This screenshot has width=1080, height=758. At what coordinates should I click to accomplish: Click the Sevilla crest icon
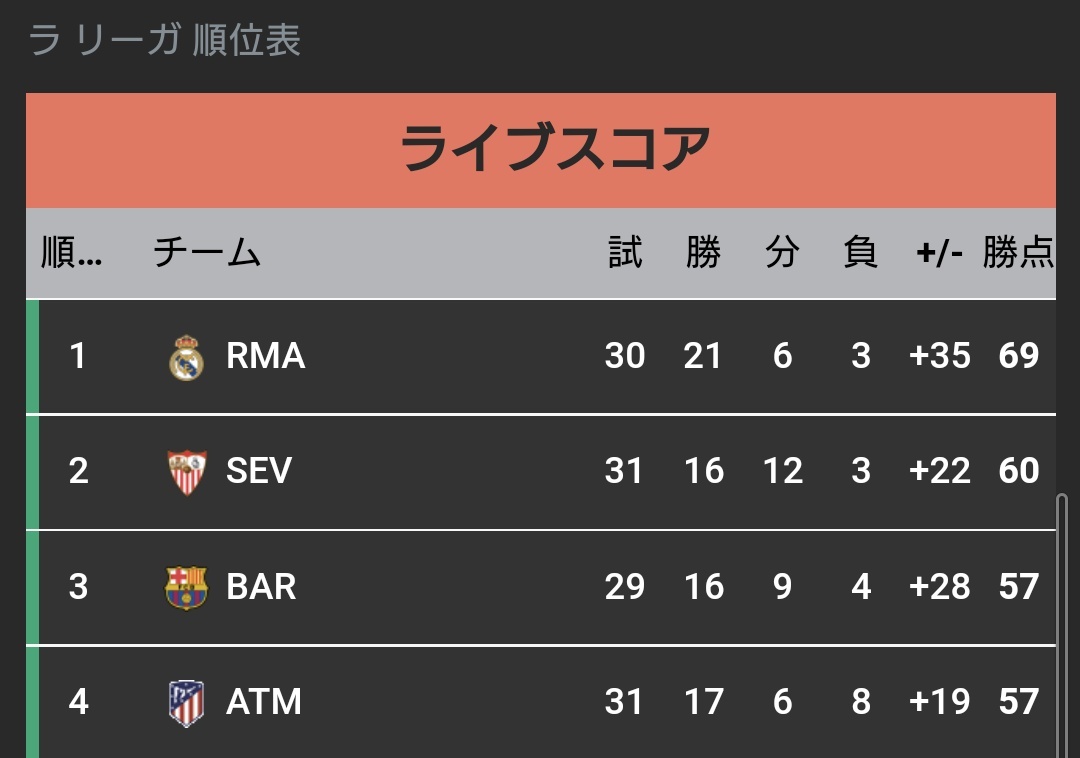click(x=187, y=472)
